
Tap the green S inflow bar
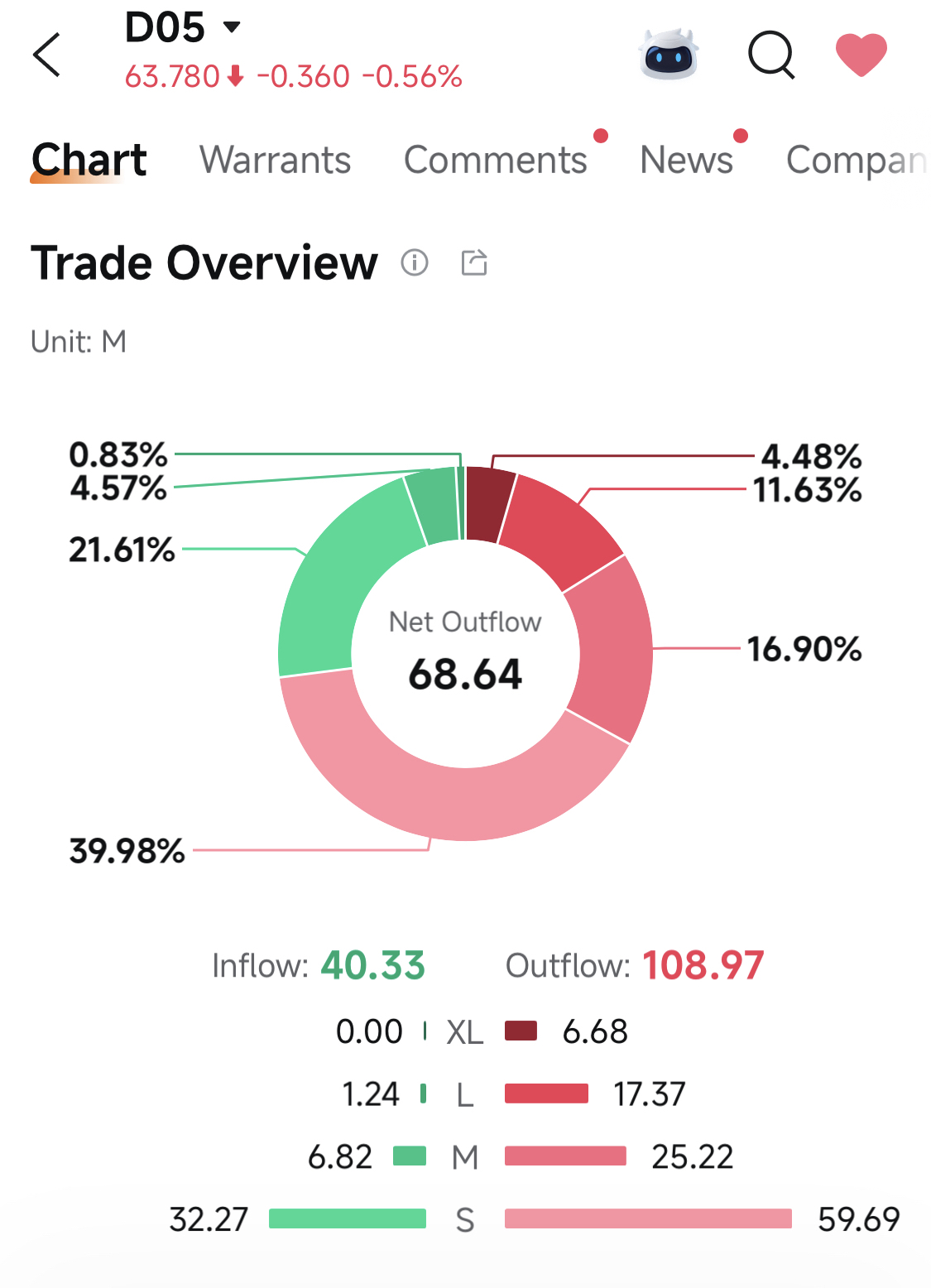pos(348,1218)
